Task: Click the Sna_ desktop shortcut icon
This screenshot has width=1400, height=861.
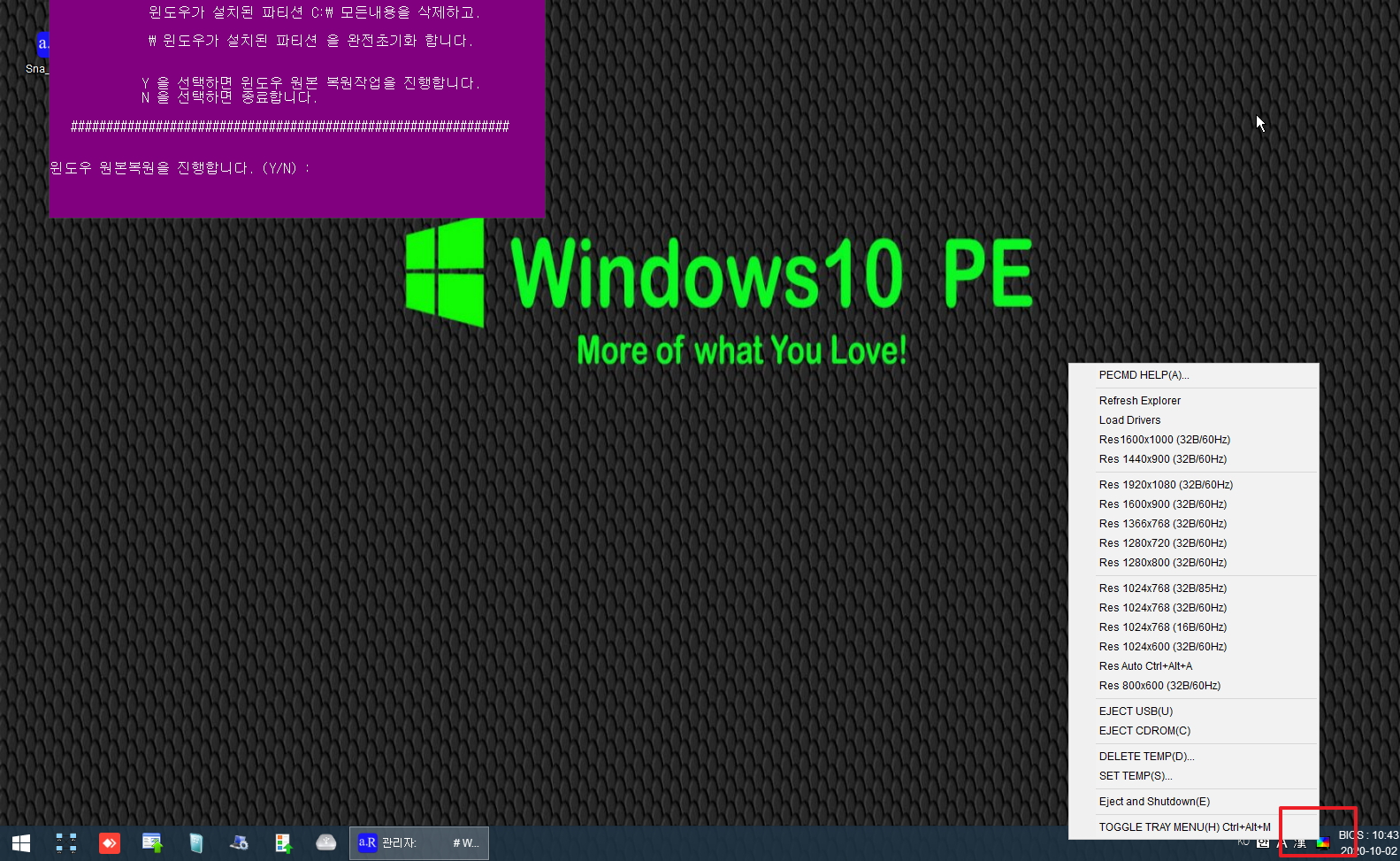Action: coord(39,53)
